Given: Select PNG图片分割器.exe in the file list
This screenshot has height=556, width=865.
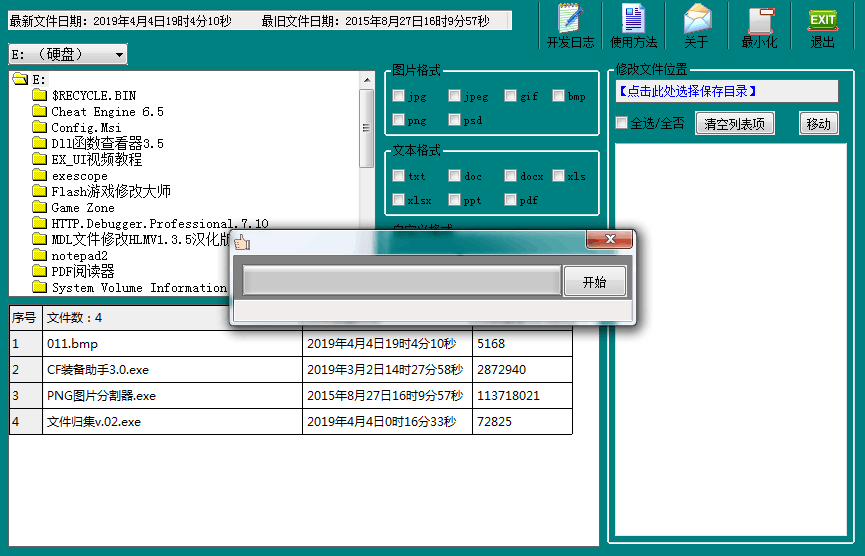Looking at the screenshot, I should [x=172, y=395].
